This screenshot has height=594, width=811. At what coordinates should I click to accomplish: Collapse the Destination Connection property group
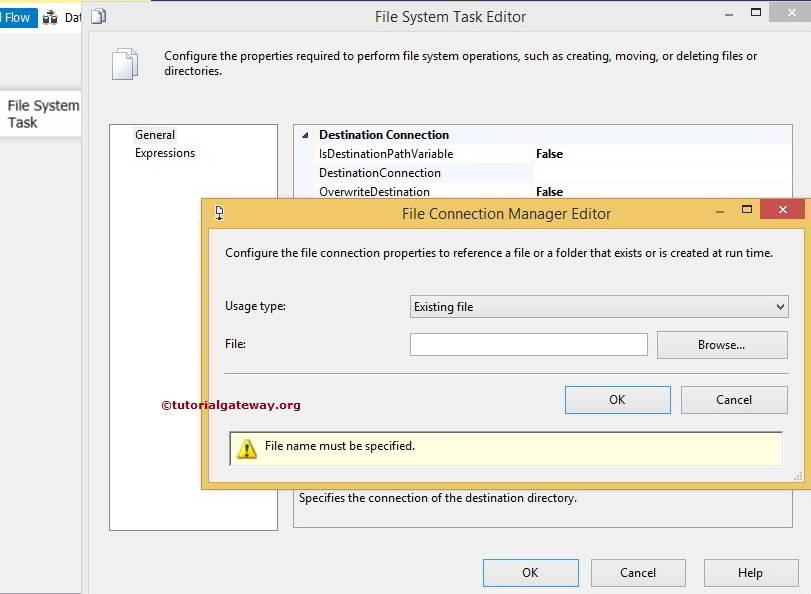305,134
